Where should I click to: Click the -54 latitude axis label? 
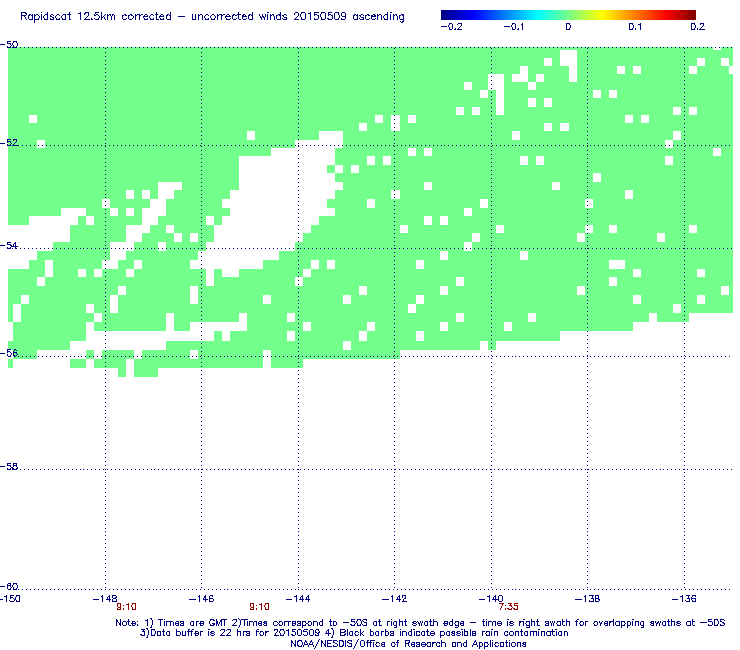point(9,245)
